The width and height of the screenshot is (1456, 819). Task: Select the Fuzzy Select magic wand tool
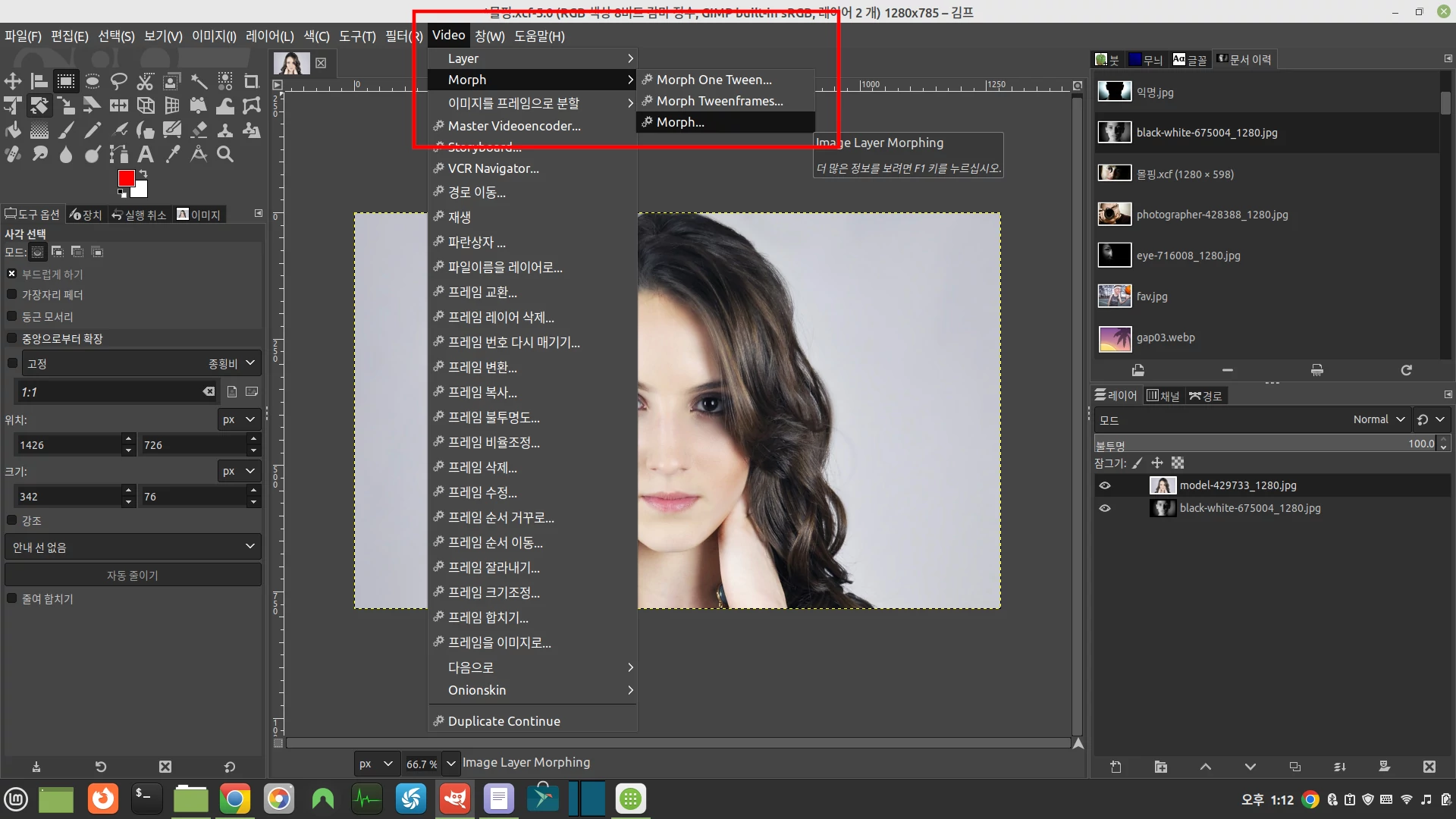199,81
